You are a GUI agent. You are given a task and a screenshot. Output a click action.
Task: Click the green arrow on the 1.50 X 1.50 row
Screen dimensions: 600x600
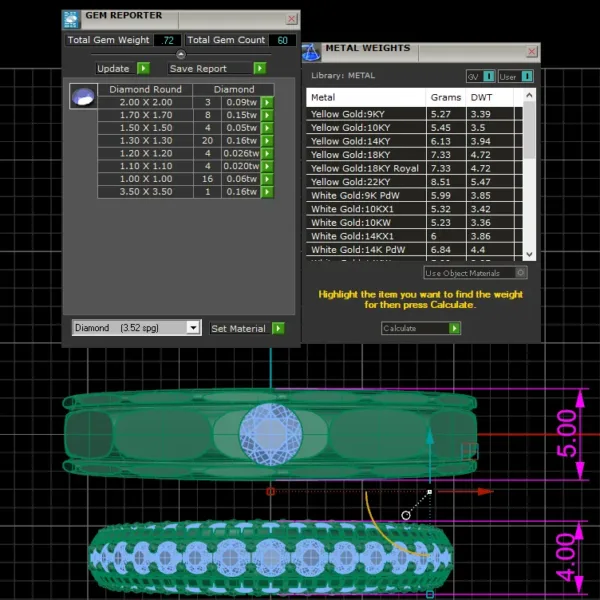click(x=267, y=128)
